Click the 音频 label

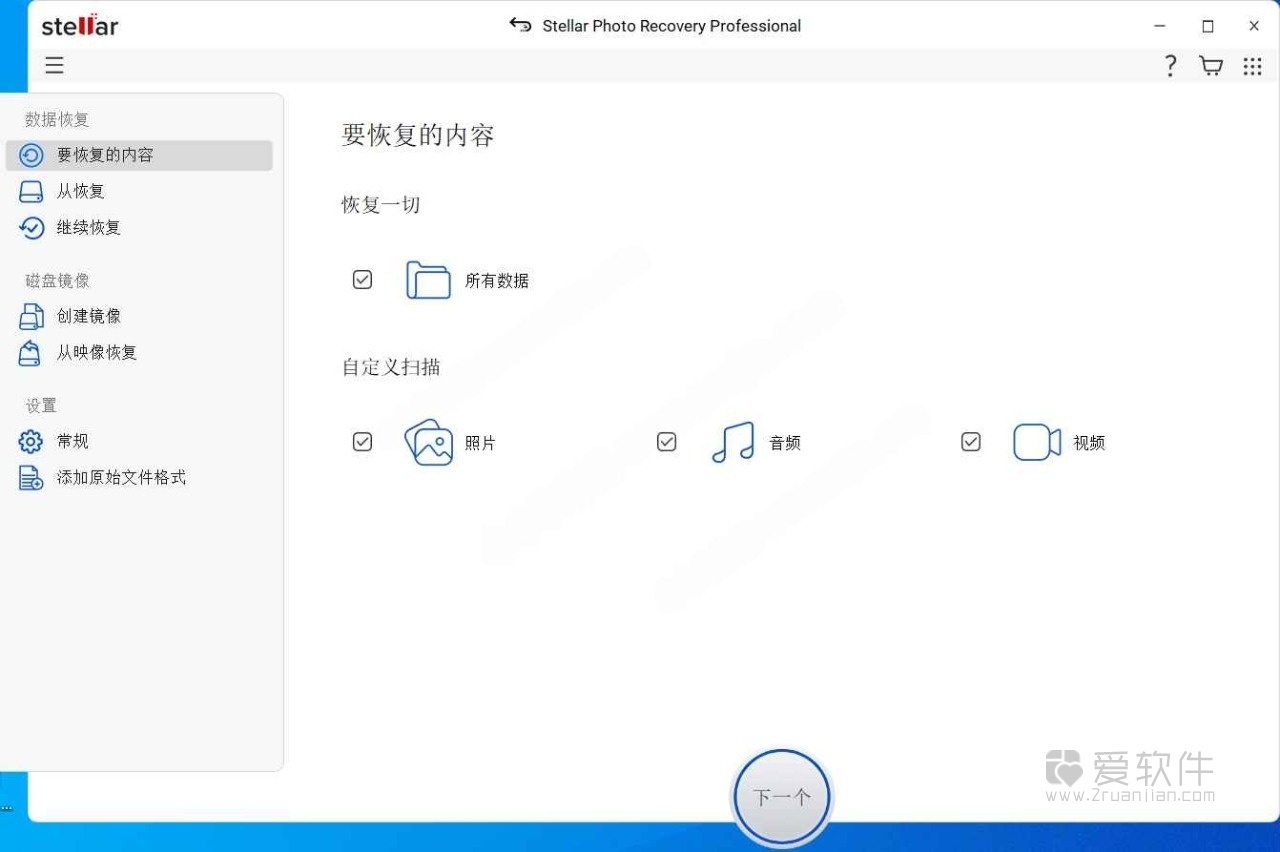pos(785,443)
